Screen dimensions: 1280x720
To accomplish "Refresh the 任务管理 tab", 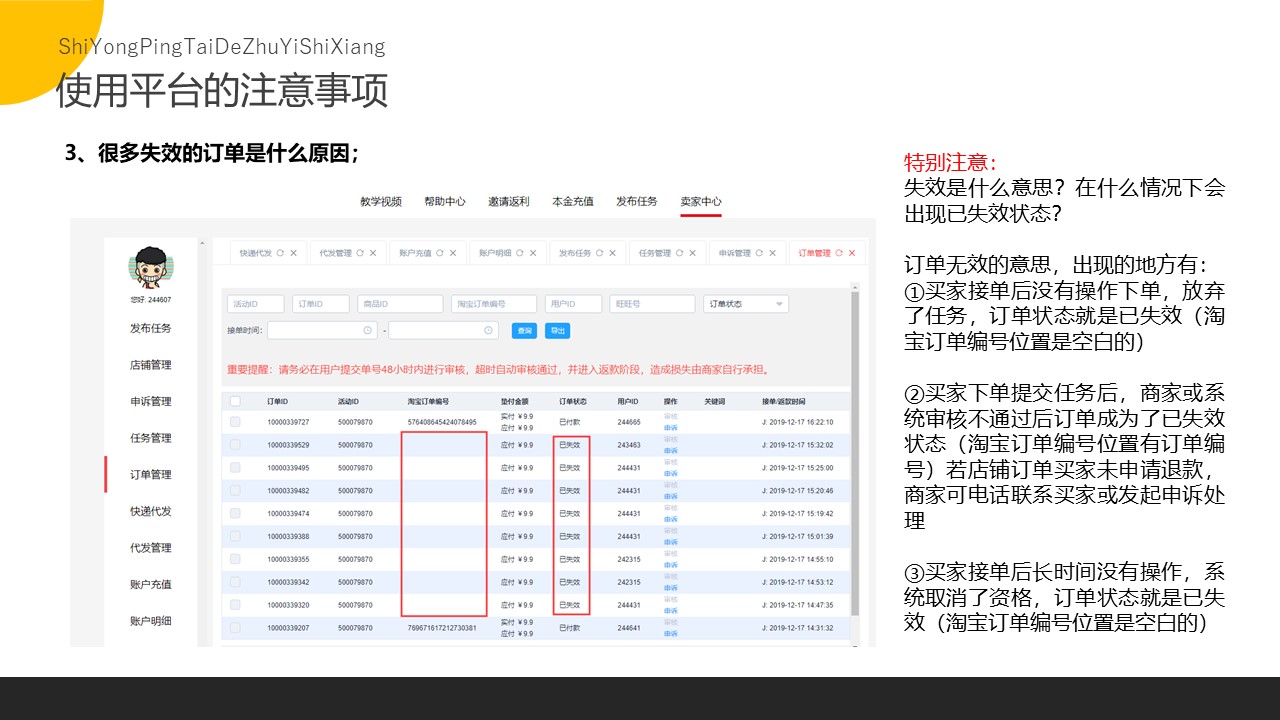I will (x=678, y=253).
